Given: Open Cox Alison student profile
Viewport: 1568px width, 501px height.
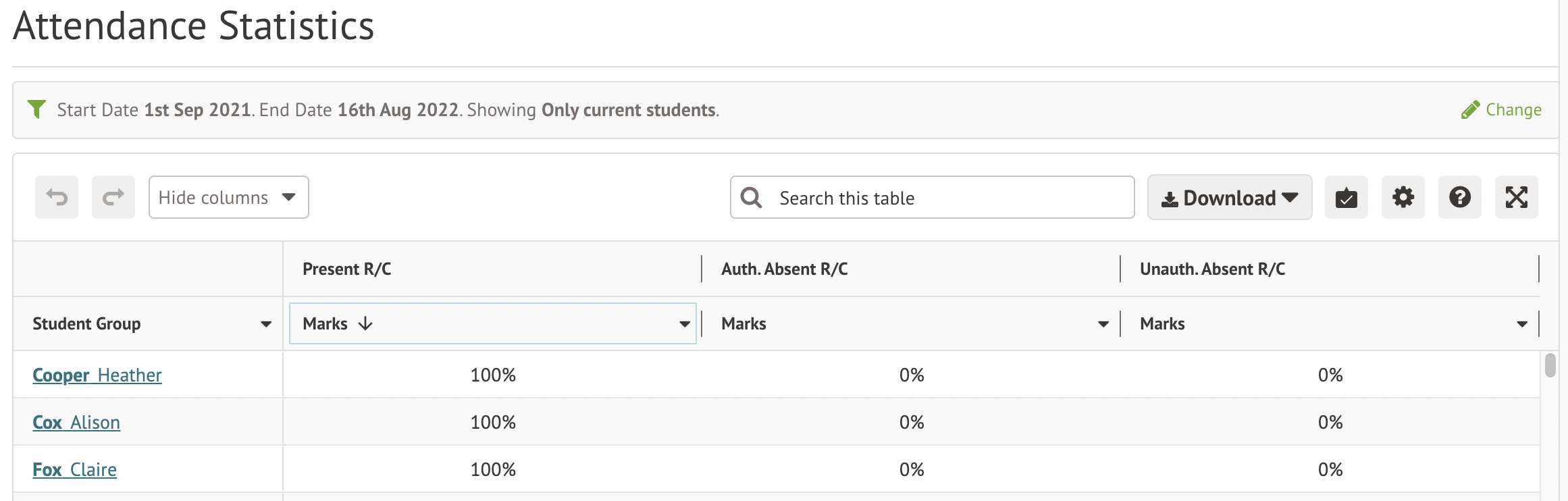Looking at the screenshot, I should coord(76,422).
